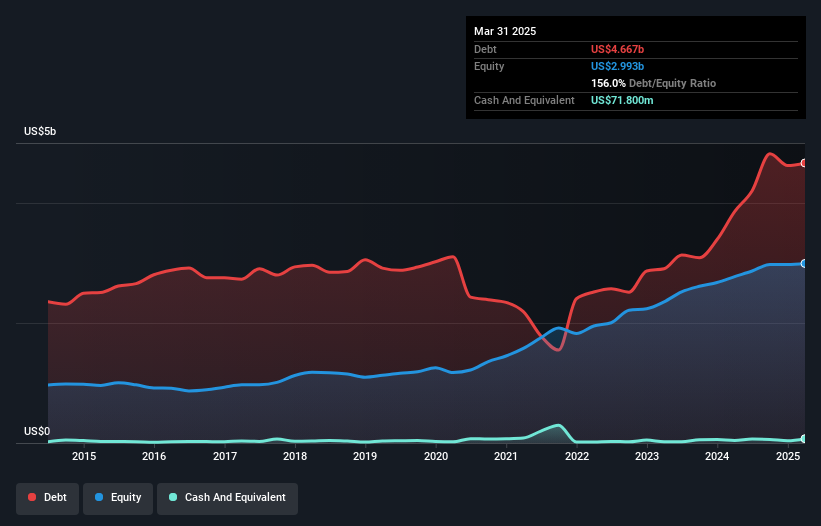Click the 2021 x-axis label
The width and height of the screenshot is (821, 526).
click(506, 456)
